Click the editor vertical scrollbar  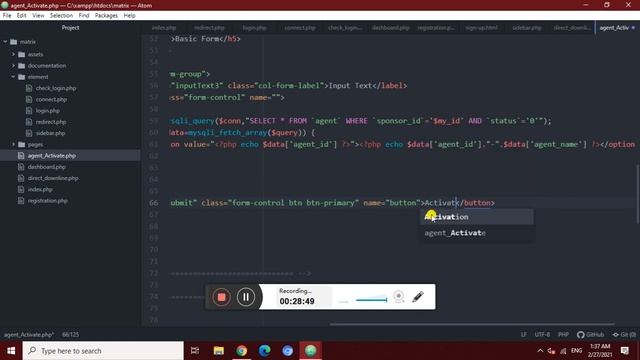coord(637,194)
